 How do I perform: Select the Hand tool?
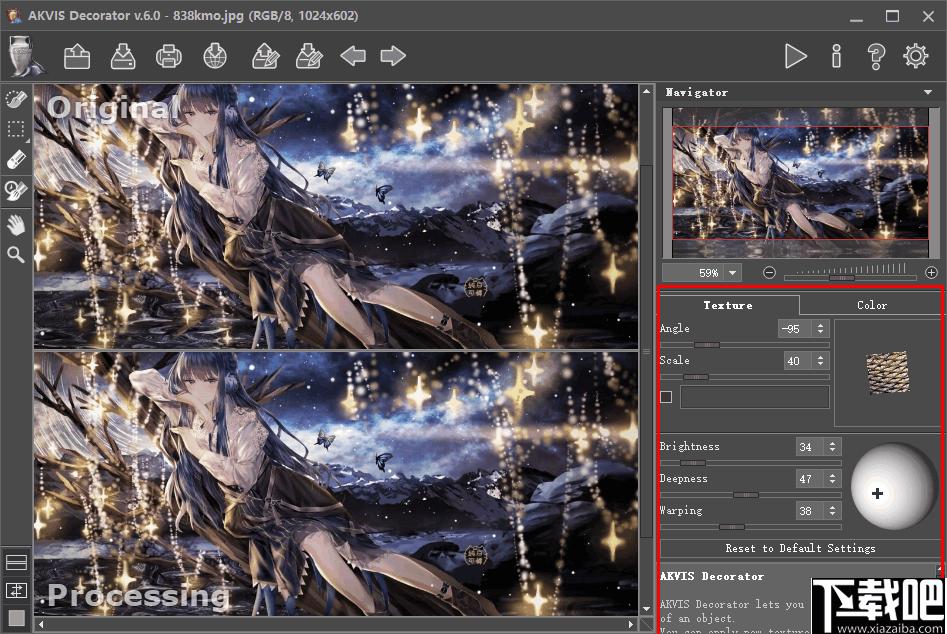(16, 225)
